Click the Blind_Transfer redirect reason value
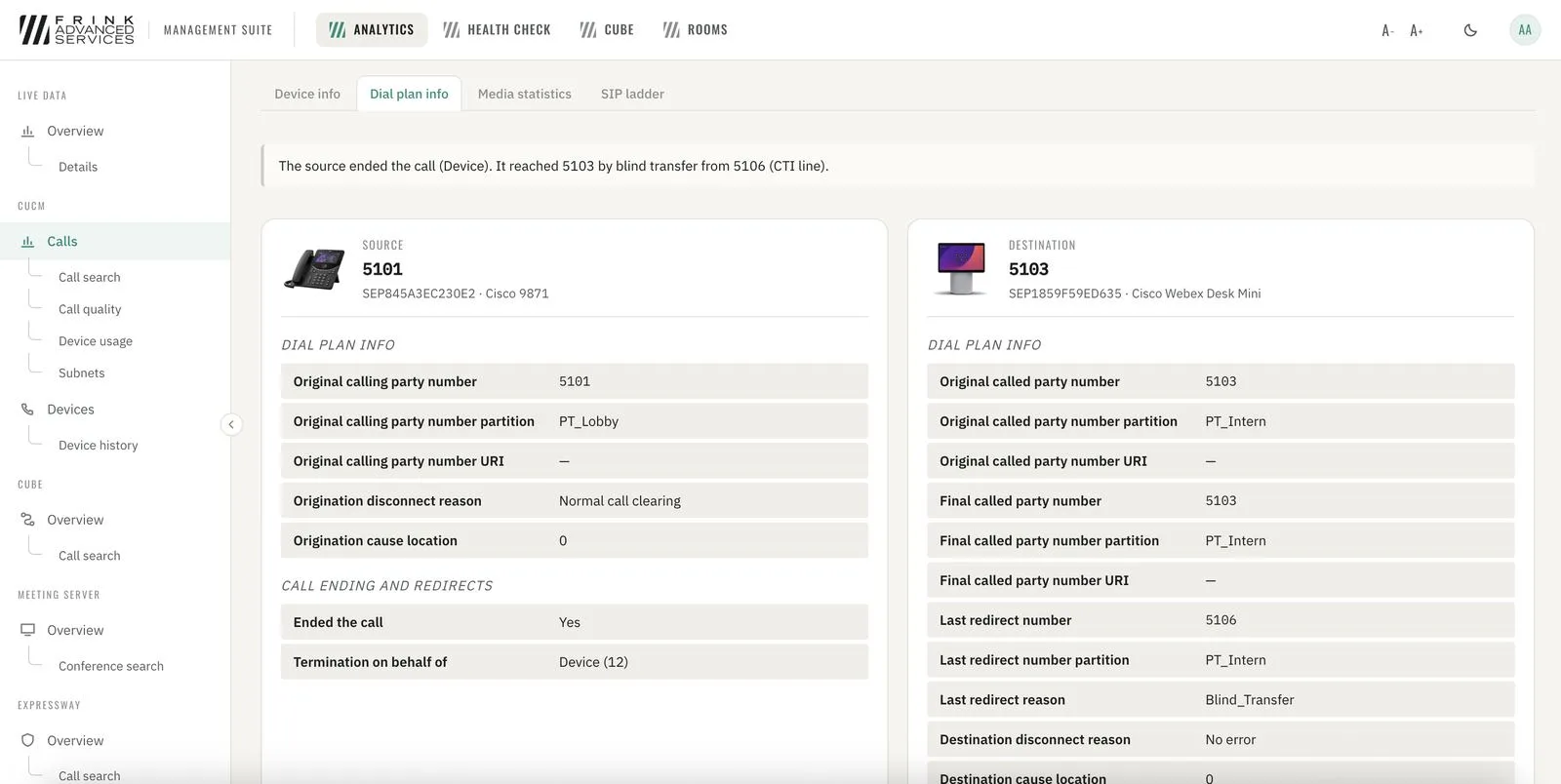This screenshot has height=784, width=1561. tap(1250, 700)
